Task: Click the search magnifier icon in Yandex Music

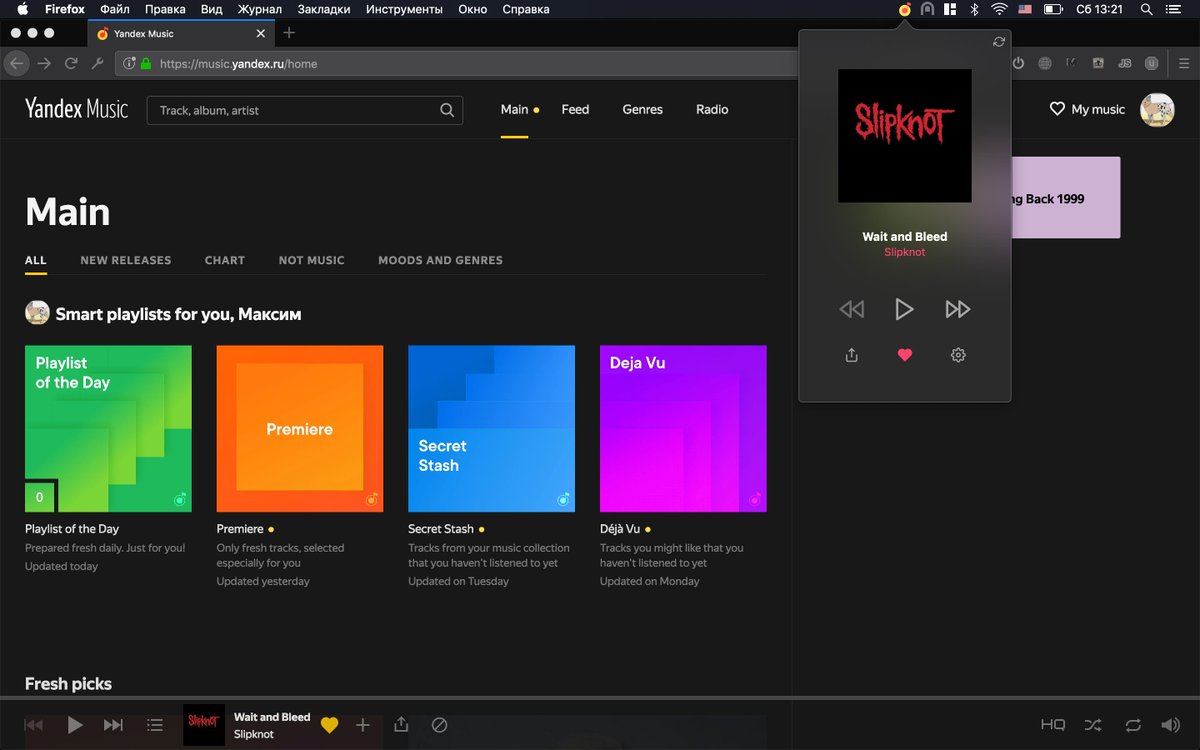Action: coord(447,110)
